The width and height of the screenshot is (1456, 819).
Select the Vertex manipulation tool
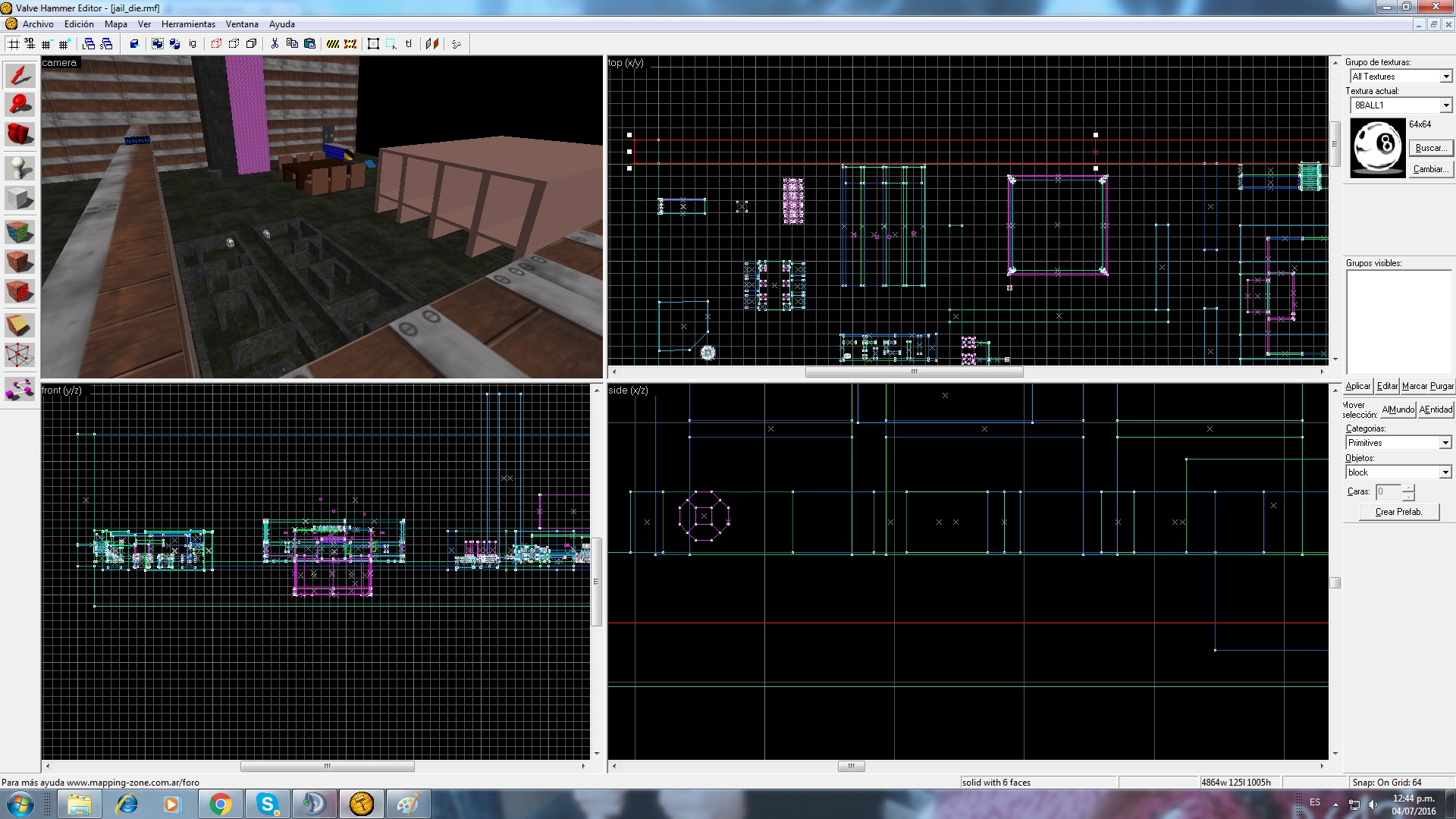coord(20,355)
